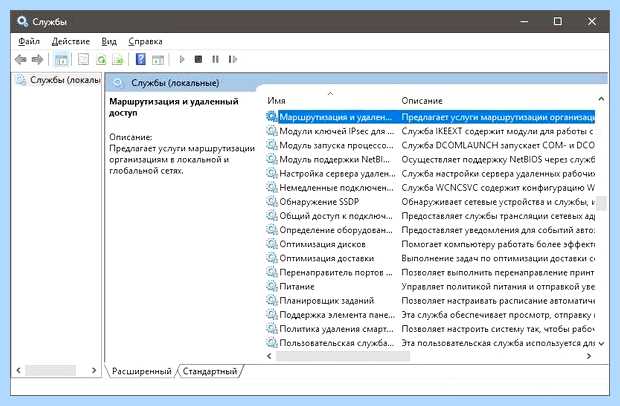Select the Общий доступ к подключ... service
Image resolution: width=620 pixels, height=406 pixels.
336,216
